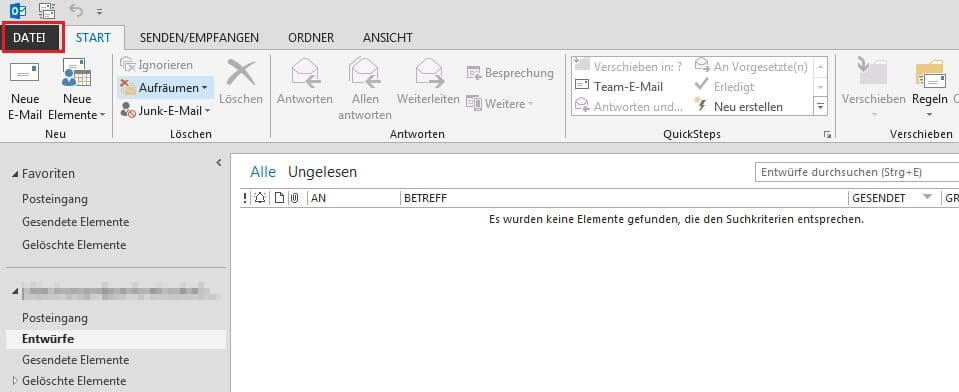Image resolution: width=959 pixels, height=392 pixels.
Task: Open Gelöschte Elemente under Favoriten
Action: [x=74, y=245]
